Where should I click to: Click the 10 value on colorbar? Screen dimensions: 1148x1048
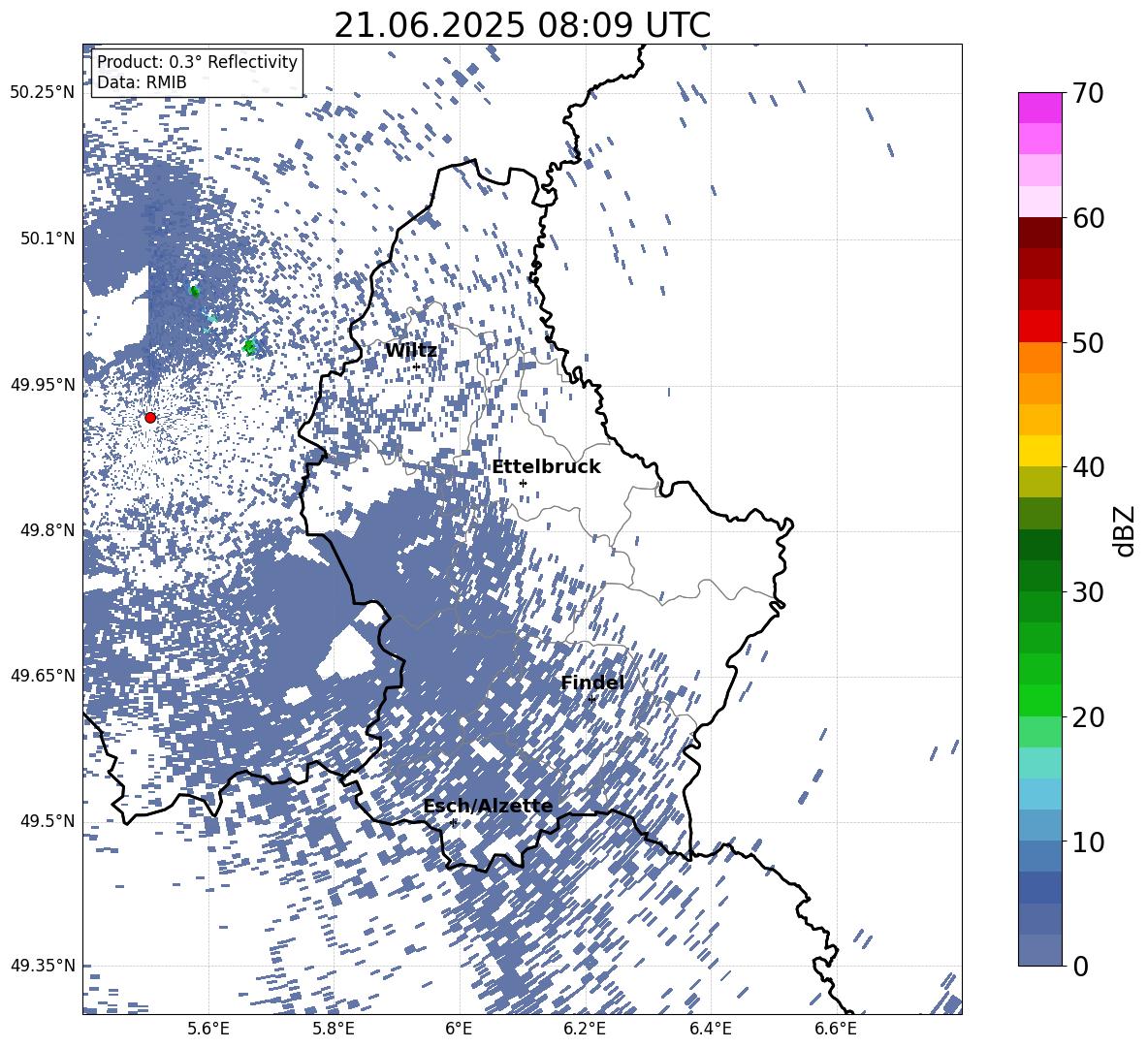point(1088,842)
